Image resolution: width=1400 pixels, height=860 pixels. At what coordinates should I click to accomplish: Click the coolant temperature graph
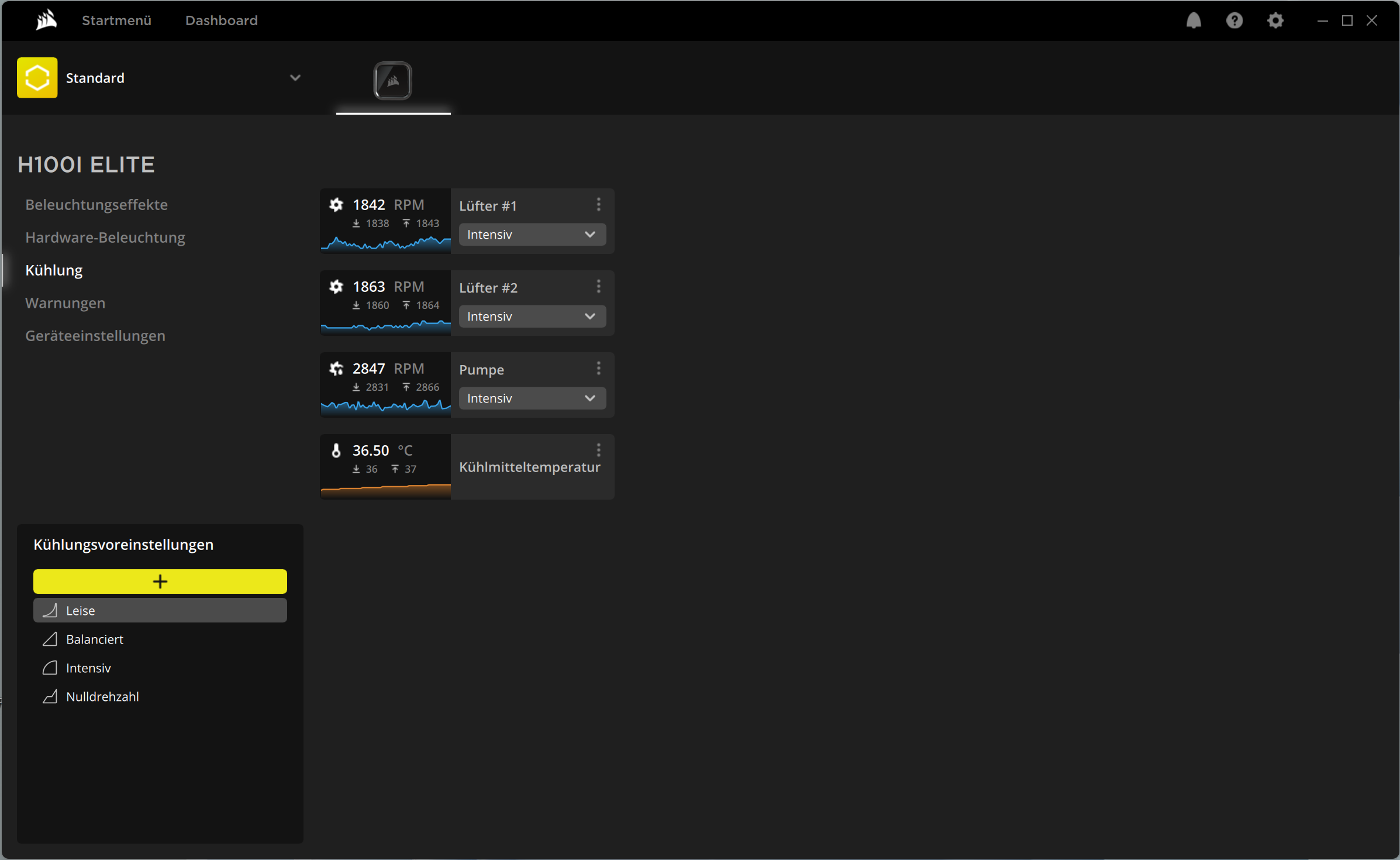click(386, 490)
